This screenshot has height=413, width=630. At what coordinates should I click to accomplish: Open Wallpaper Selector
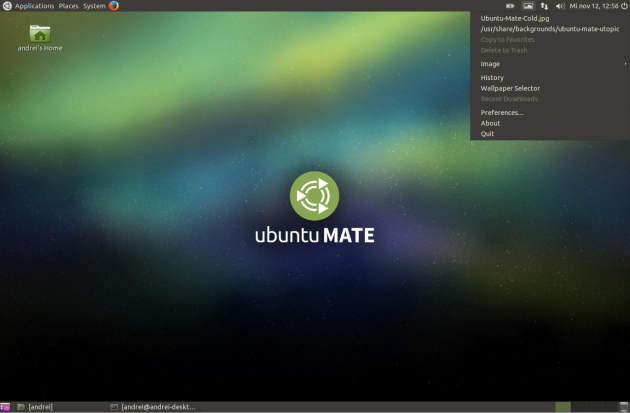coord(510,88)
